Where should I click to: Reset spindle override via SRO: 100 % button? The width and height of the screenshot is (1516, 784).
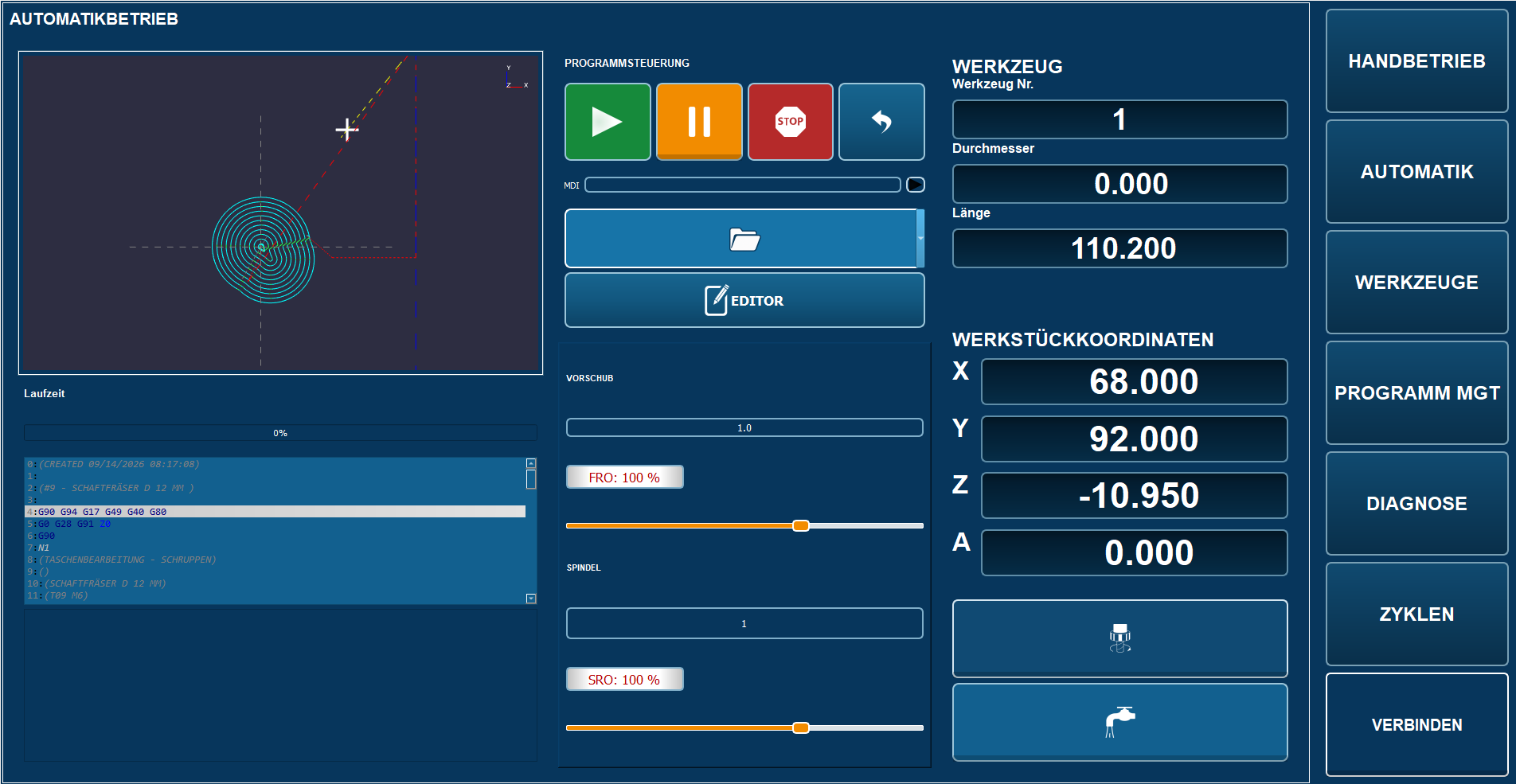tap(624, 680)
